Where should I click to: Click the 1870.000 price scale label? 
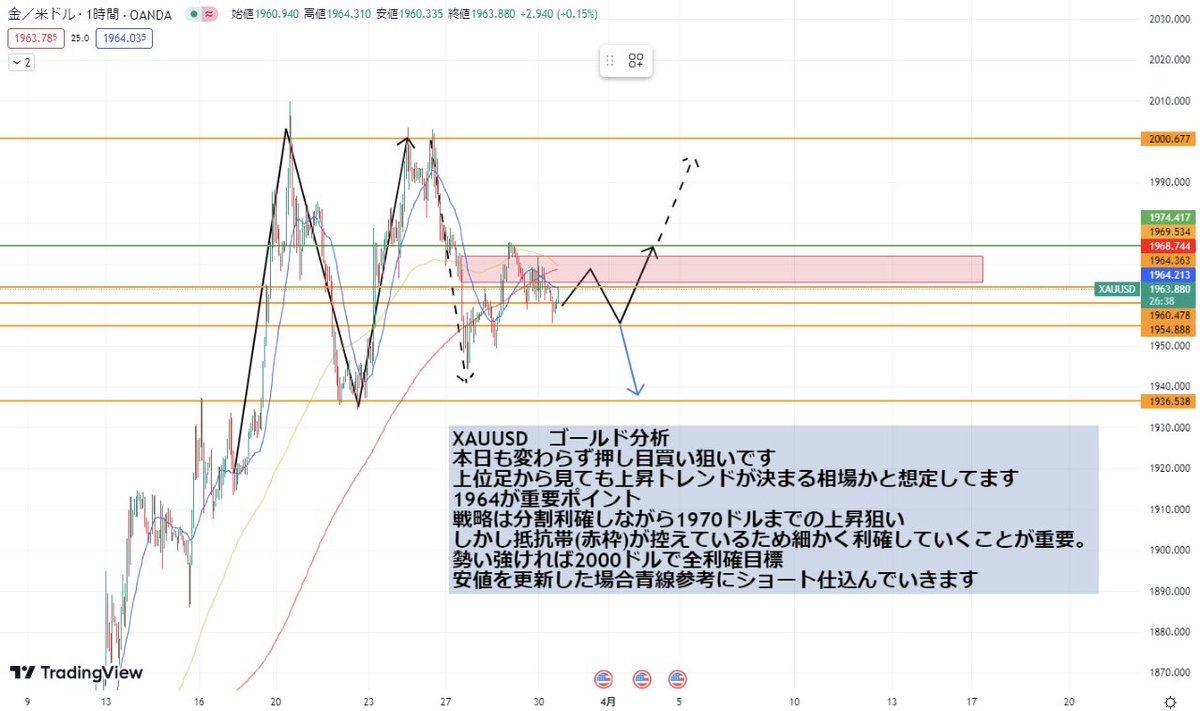coord(1168,672)
